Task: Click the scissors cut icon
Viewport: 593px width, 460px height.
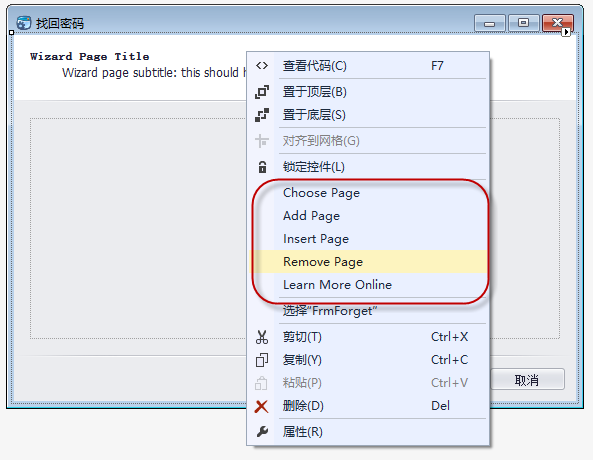Action: click(x=262, y=337)
